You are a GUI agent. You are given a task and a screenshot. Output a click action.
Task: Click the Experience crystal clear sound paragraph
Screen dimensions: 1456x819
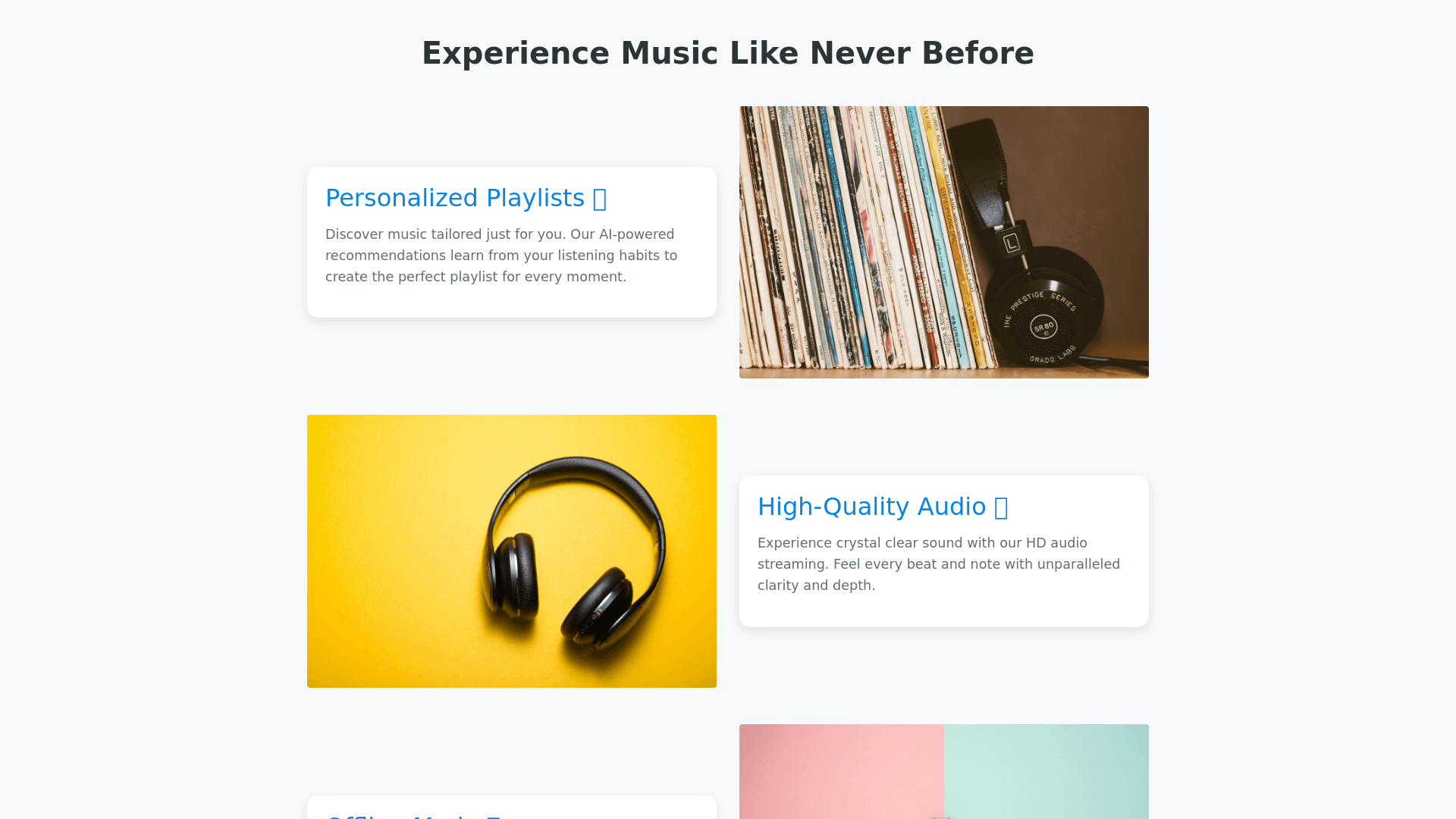(x=939, y=564)
